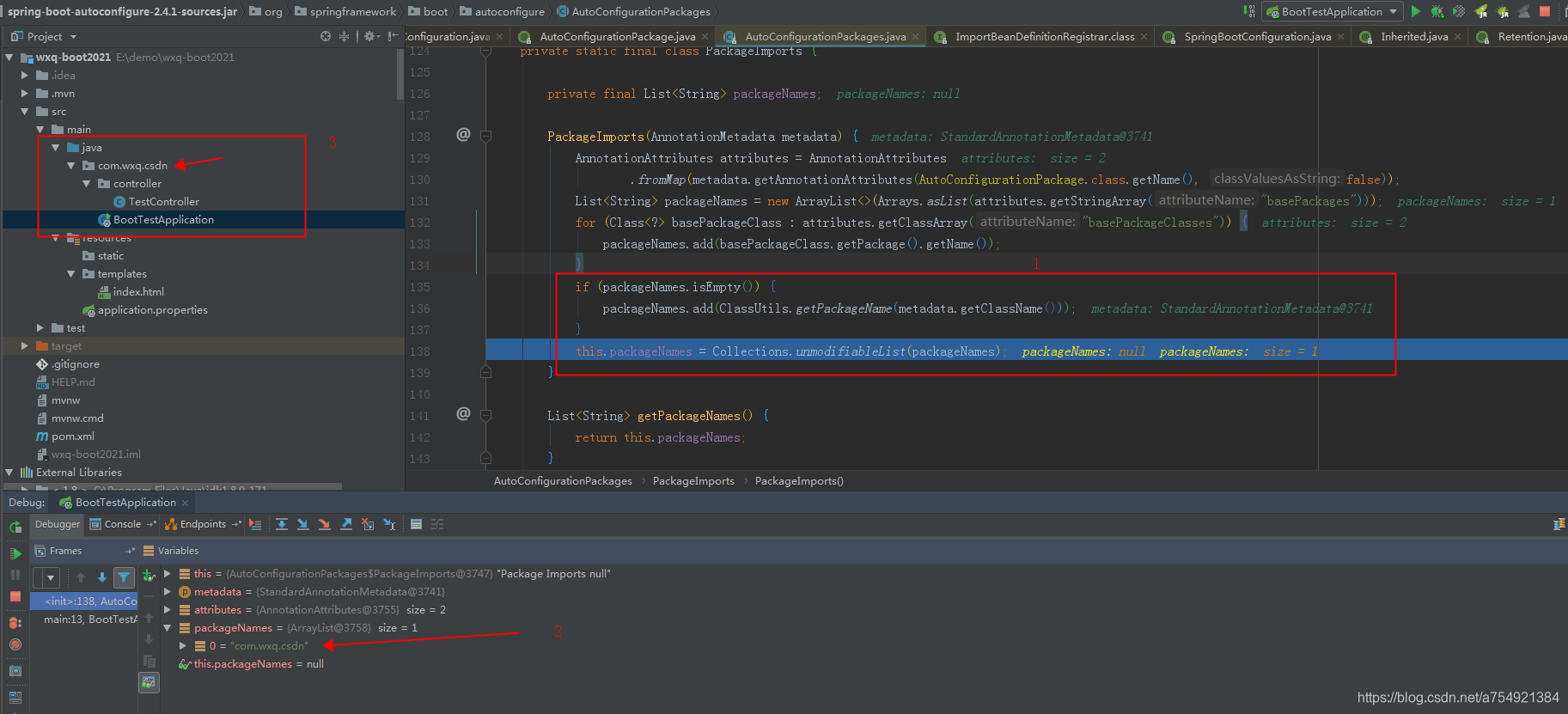The height and width of the screenshot is (714, 1568).
Task: Hide the Project panel with the hide icon
Action: click(393, 36)
